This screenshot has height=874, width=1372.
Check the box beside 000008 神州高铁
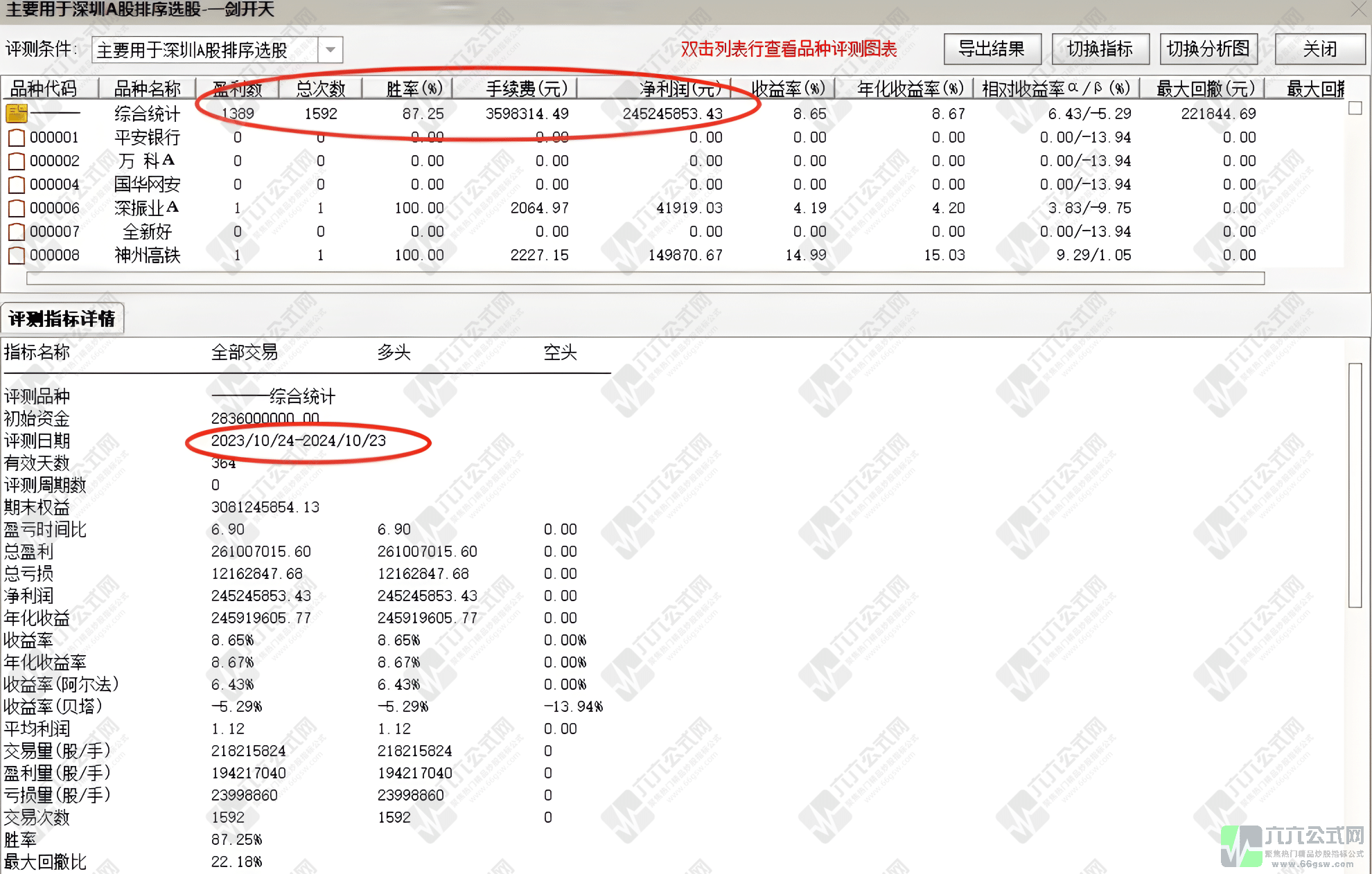tap(16, 256)
